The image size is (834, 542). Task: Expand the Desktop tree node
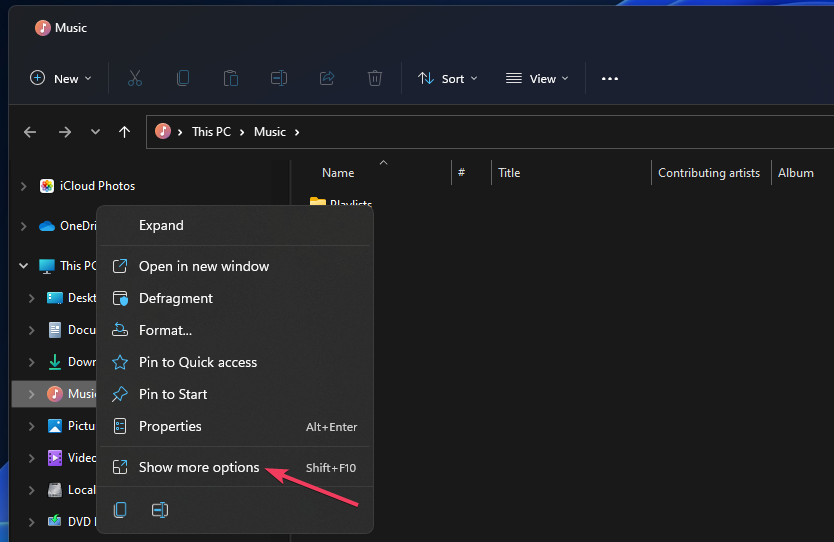32,298
